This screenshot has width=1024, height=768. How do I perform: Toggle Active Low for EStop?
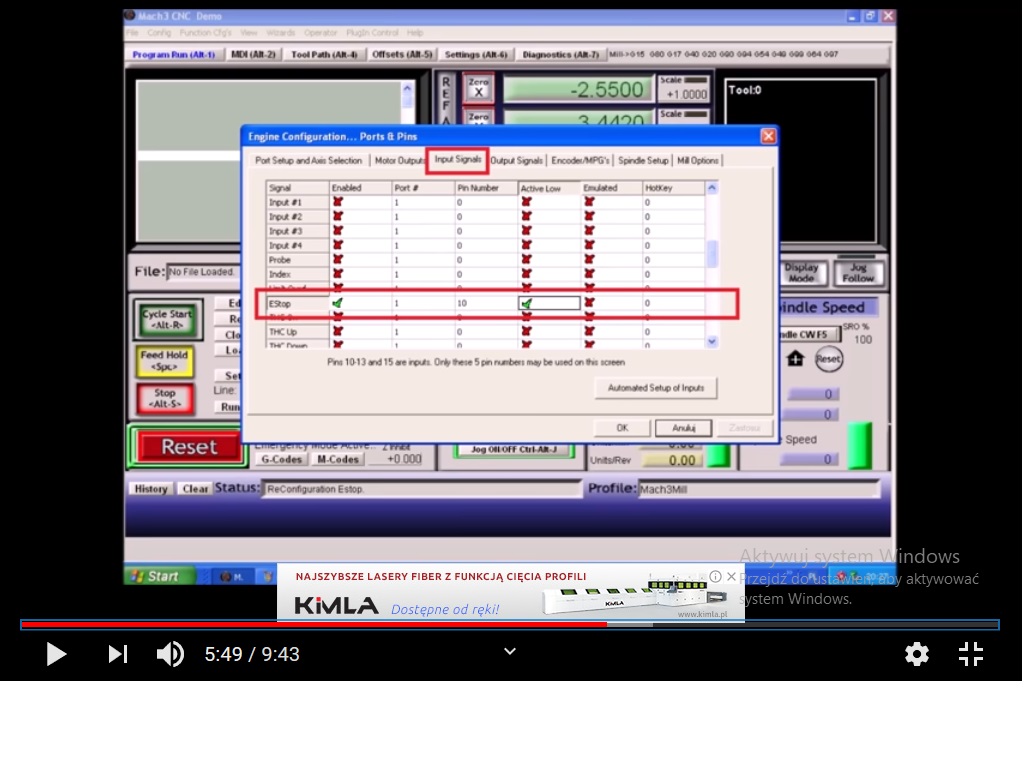526,303
